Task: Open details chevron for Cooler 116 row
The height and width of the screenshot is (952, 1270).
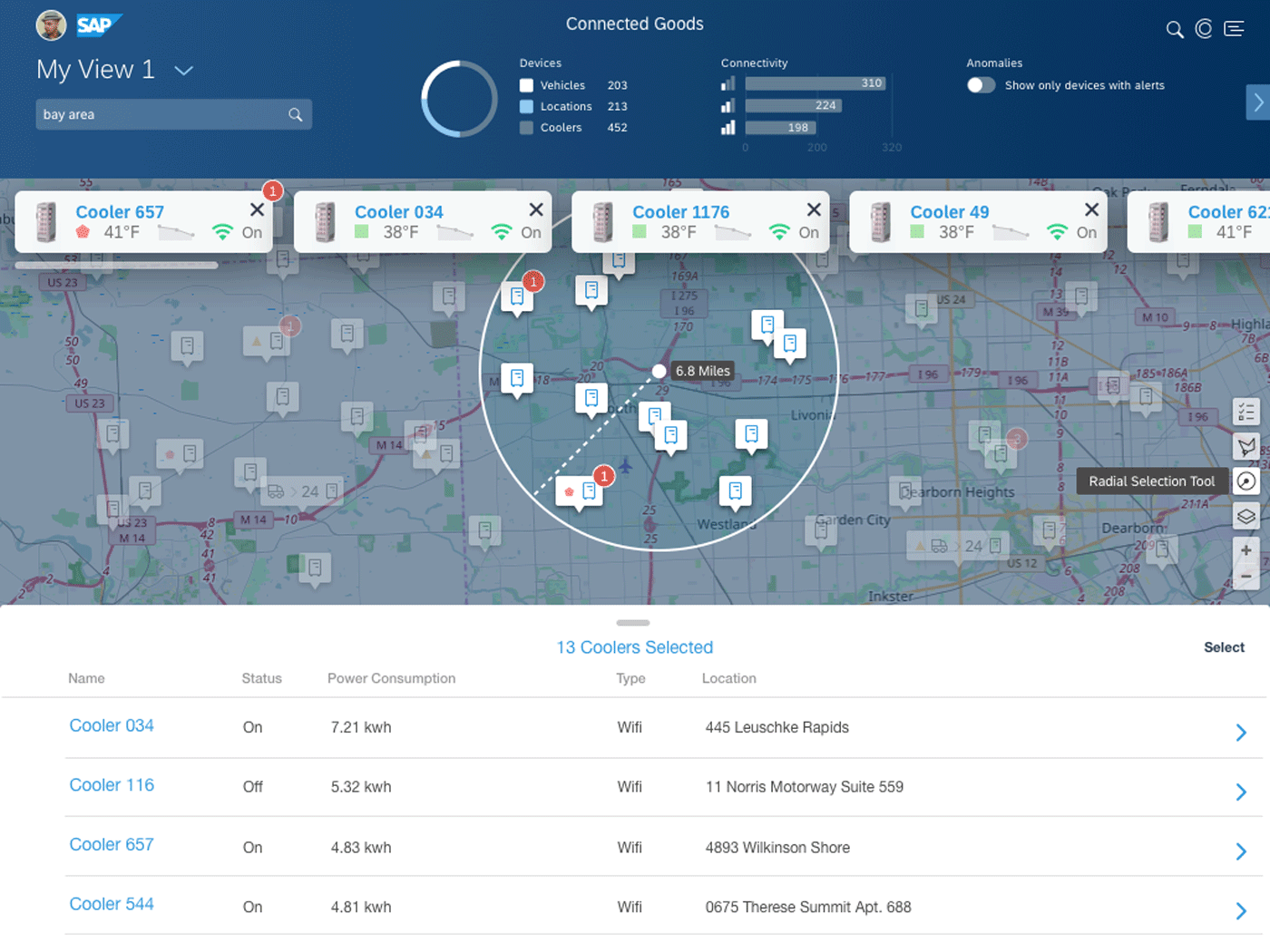Action: click(1240, 792)
